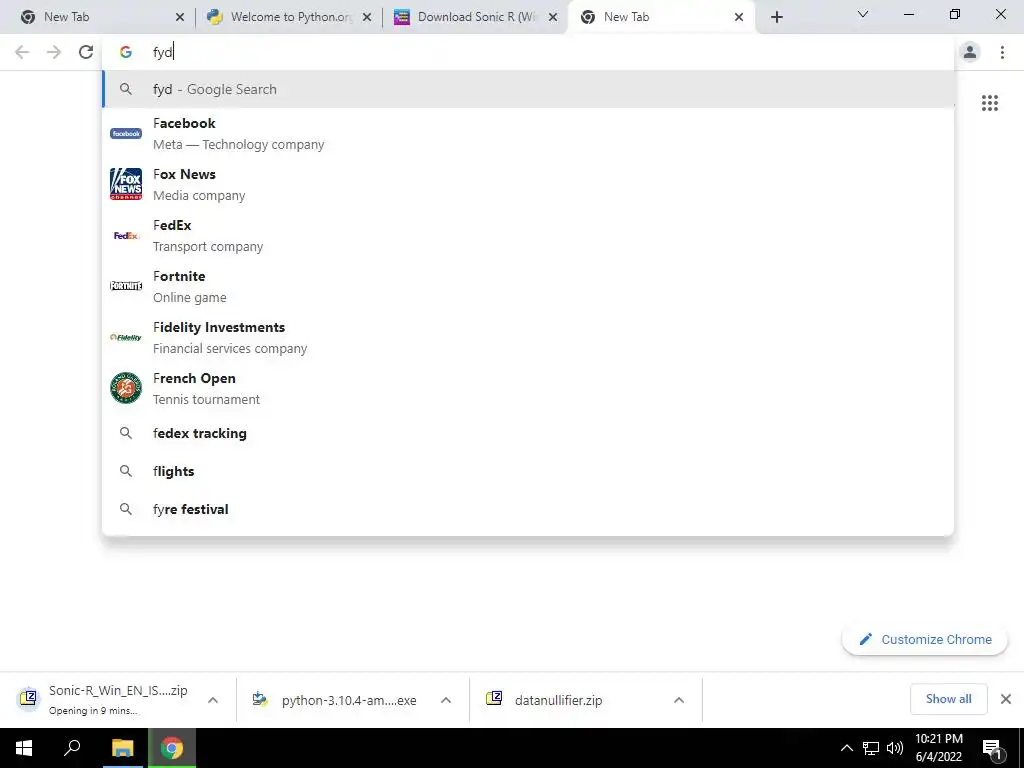Open File Explorer from taskbar
Screen dimensions: 1024x768
(x=122, y=748)
